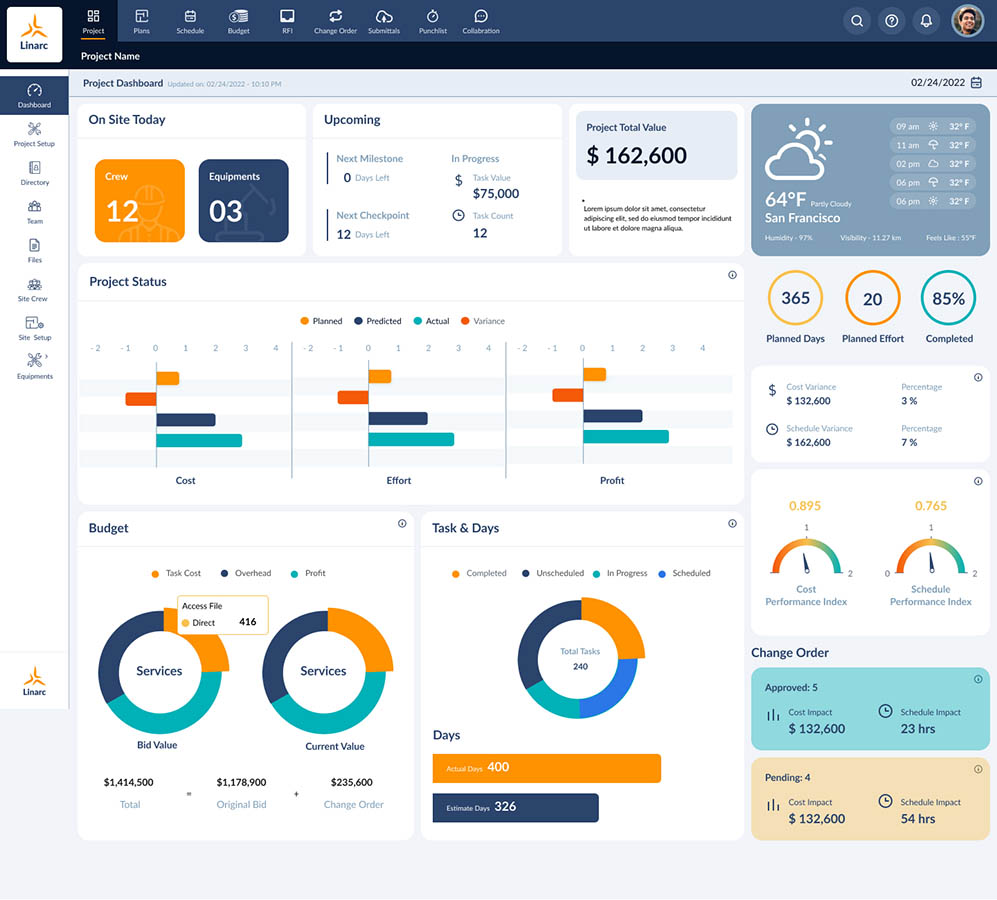Open the Submittals cloud icon

(384, 21)
